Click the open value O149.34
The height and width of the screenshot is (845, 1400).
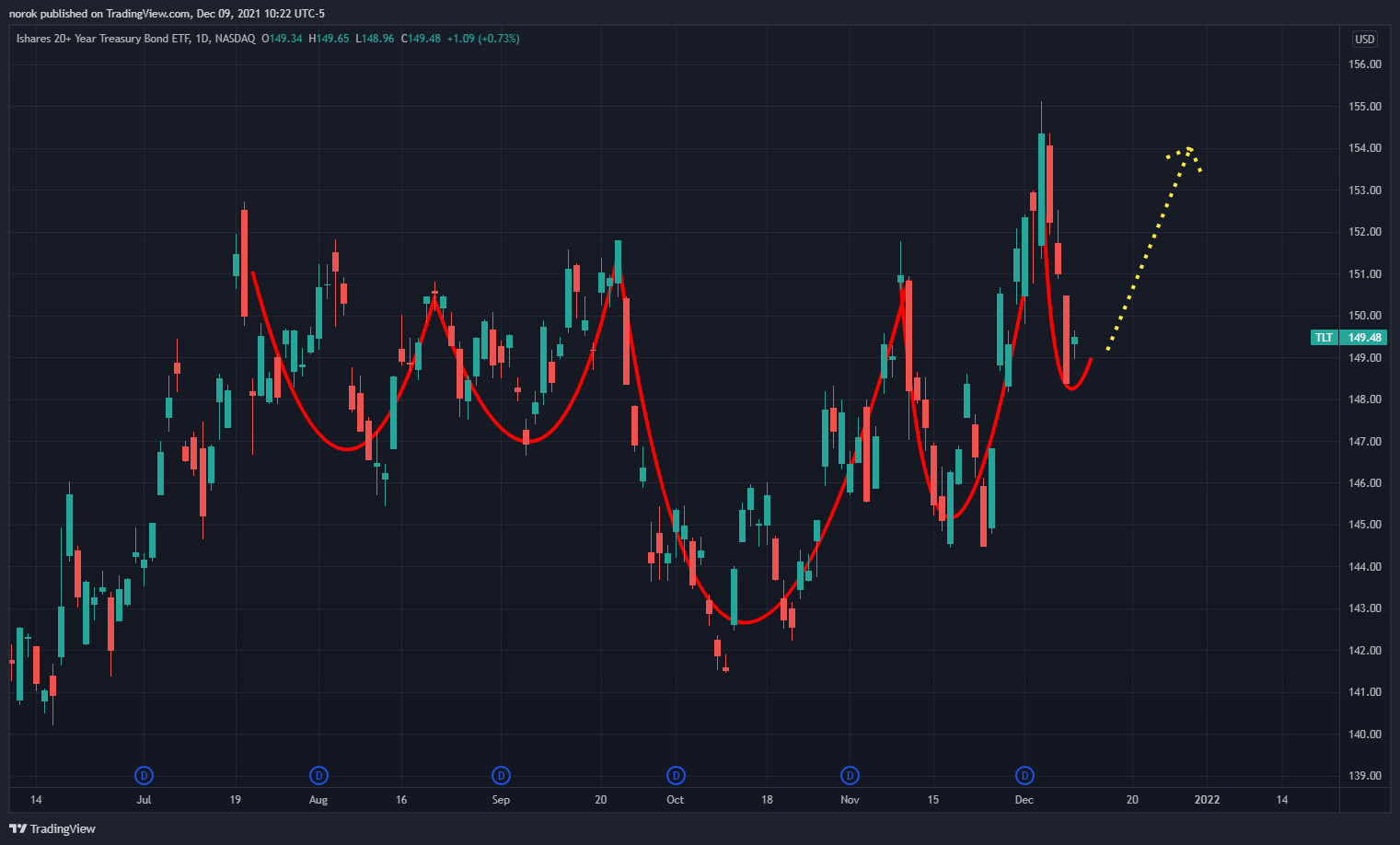point(283,39)
